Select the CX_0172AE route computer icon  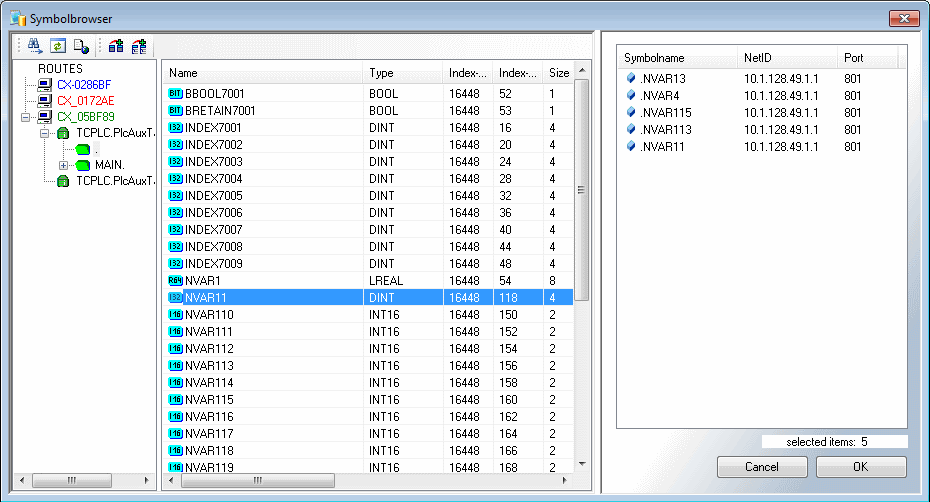coord(44,101)
